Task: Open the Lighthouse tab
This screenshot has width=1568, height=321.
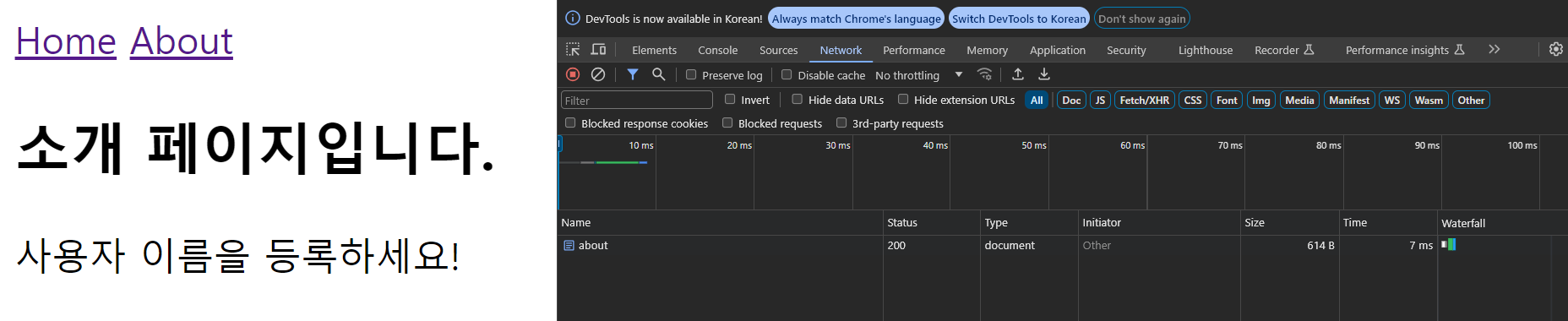Action: [x=1206, y=51]
